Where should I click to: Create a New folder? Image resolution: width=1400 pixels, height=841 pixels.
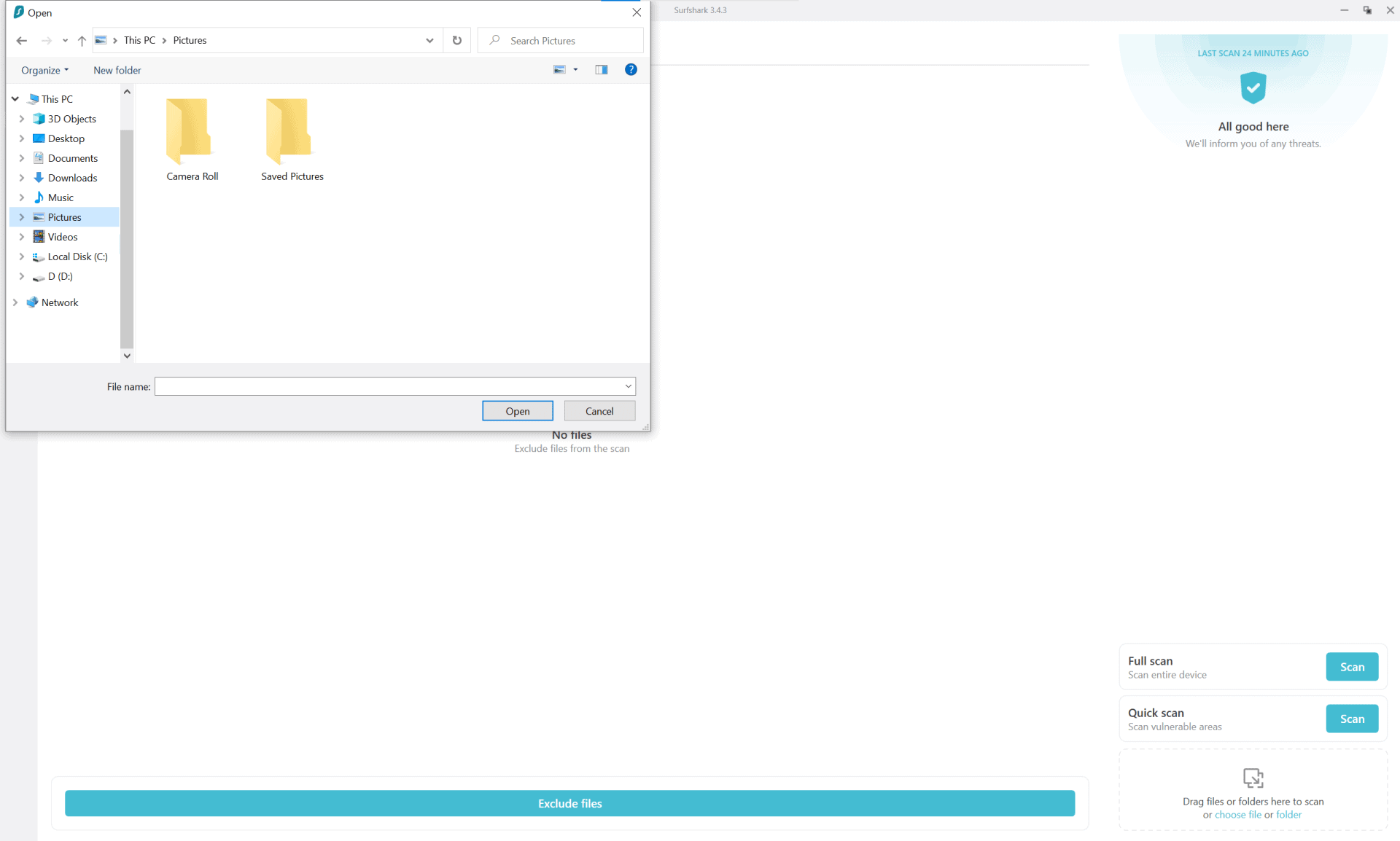pyautogui.click(x=117, y=70)
